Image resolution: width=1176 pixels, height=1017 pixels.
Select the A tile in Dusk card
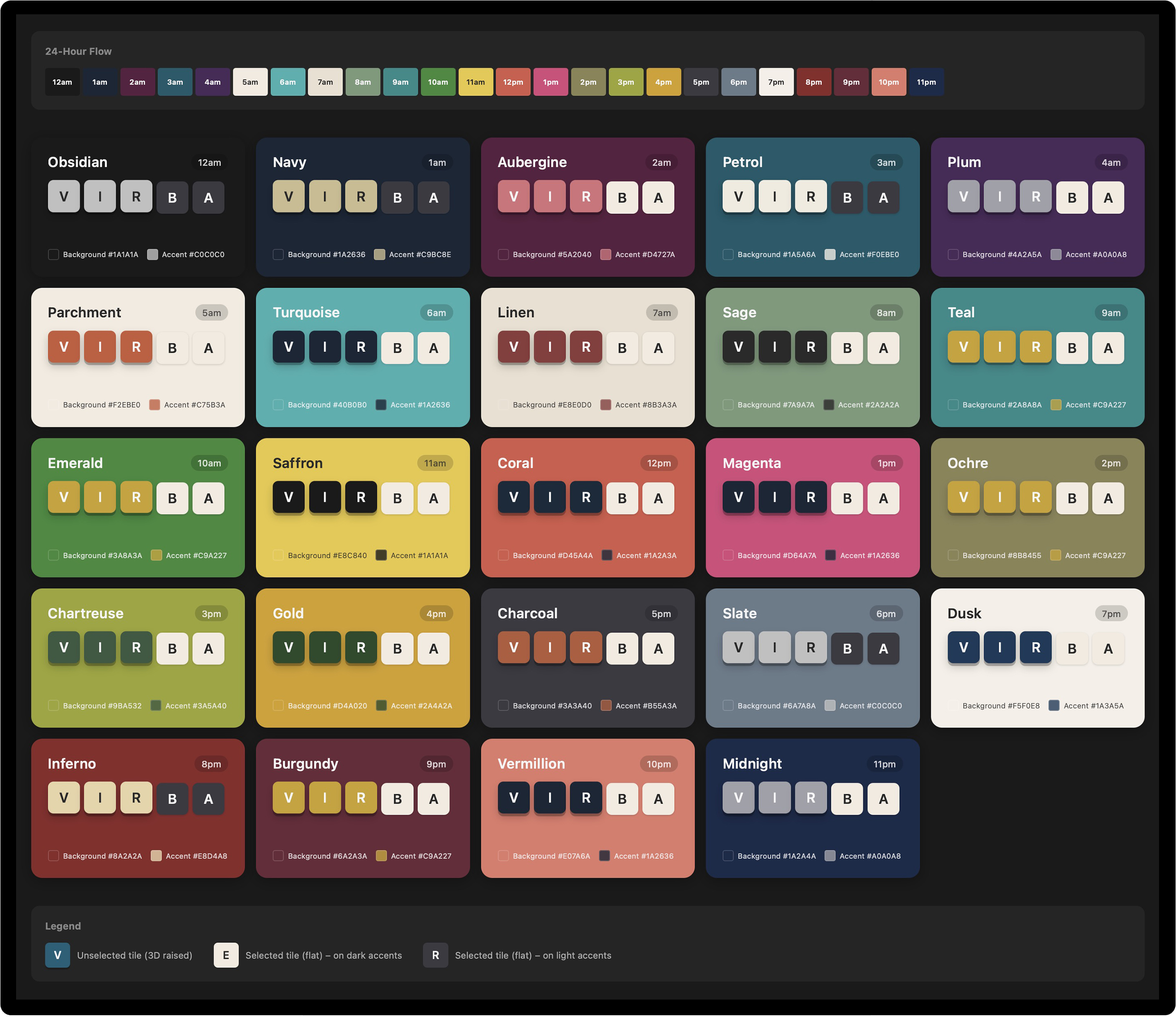pos(1107,649)
